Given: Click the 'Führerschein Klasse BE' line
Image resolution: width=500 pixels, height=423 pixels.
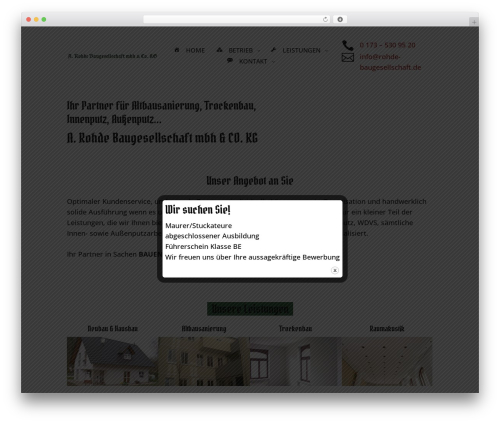Looking at the screenshot, I should (203, 247).
